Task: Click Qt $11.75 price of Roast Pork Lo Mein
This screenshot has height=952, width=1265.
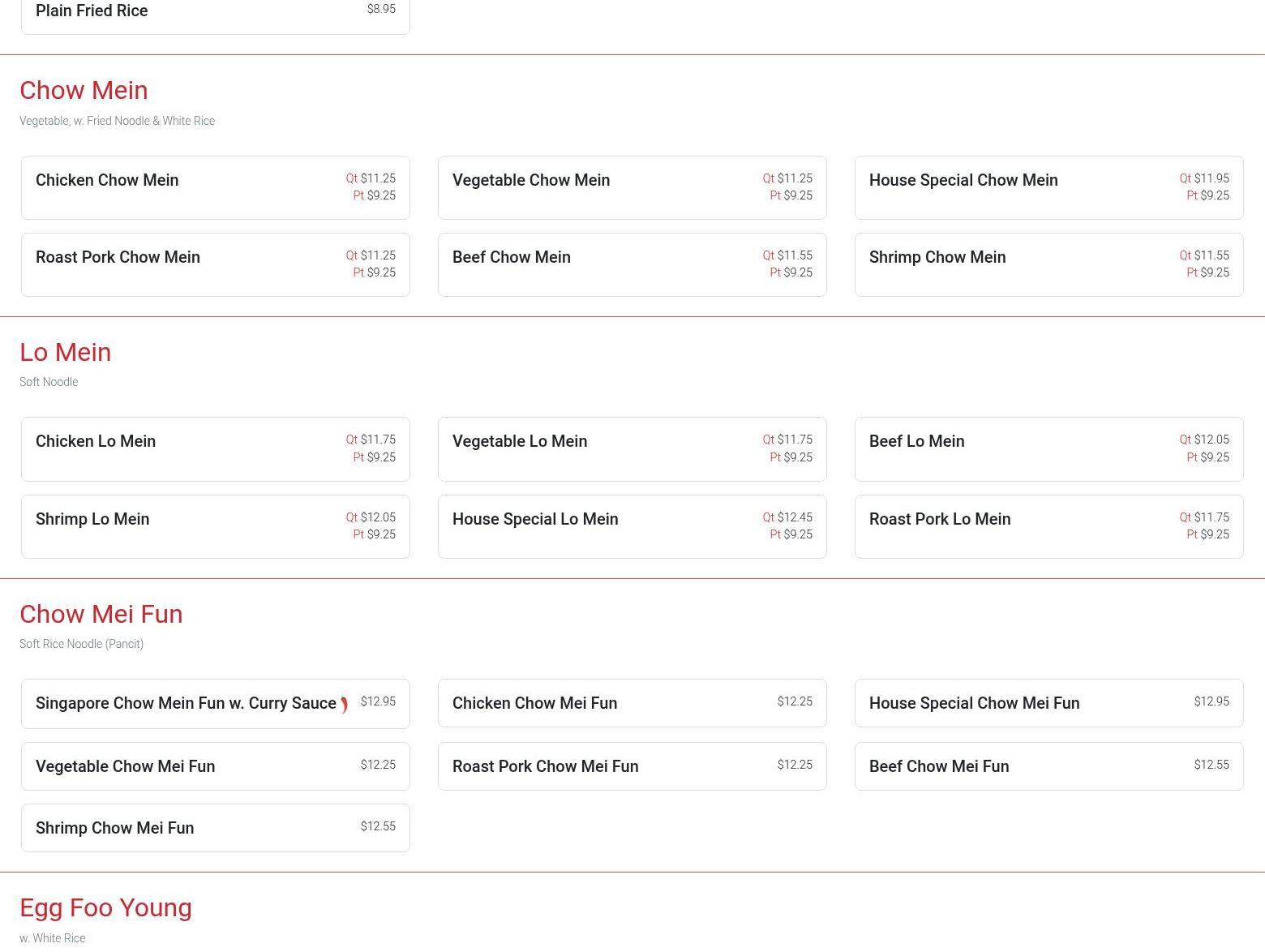Action: (1204, 517)
